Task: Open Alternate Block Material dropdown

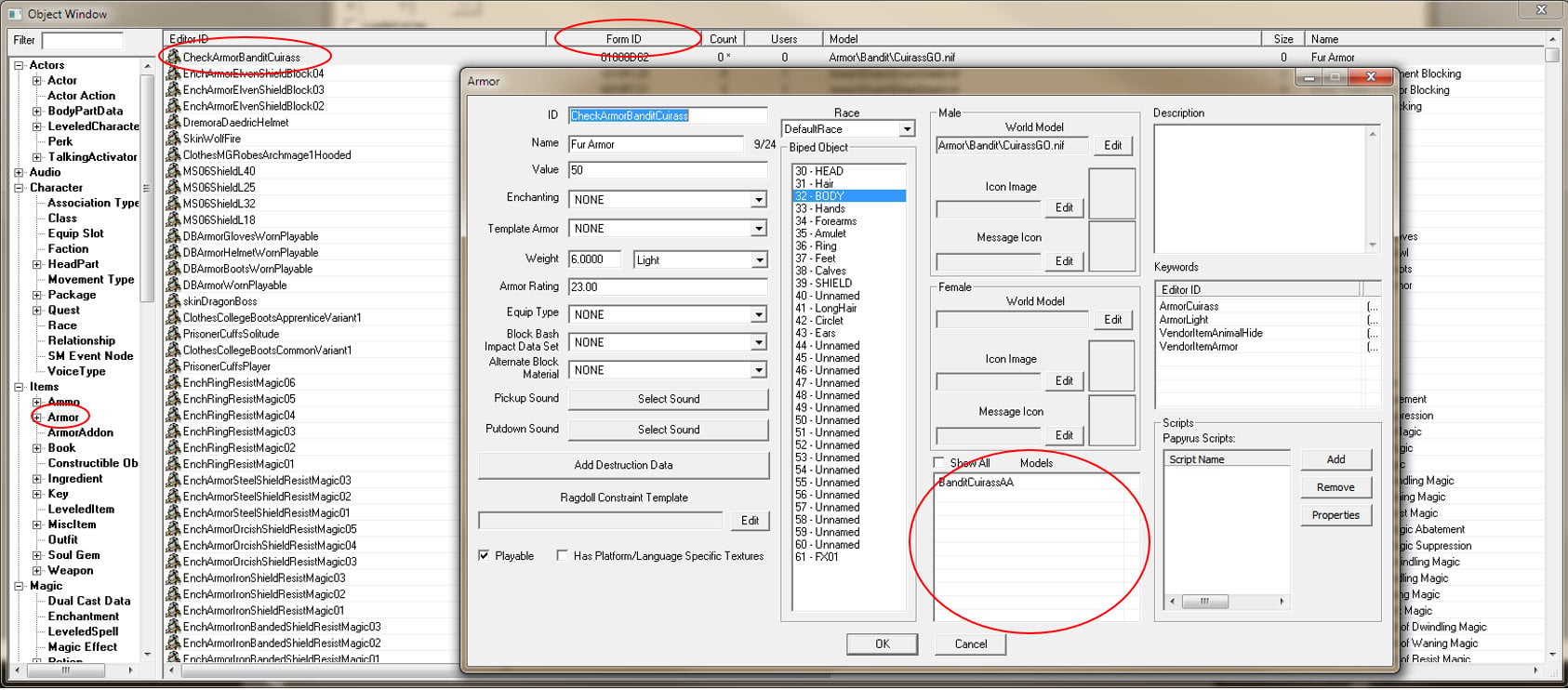Action: pos(759,370)
